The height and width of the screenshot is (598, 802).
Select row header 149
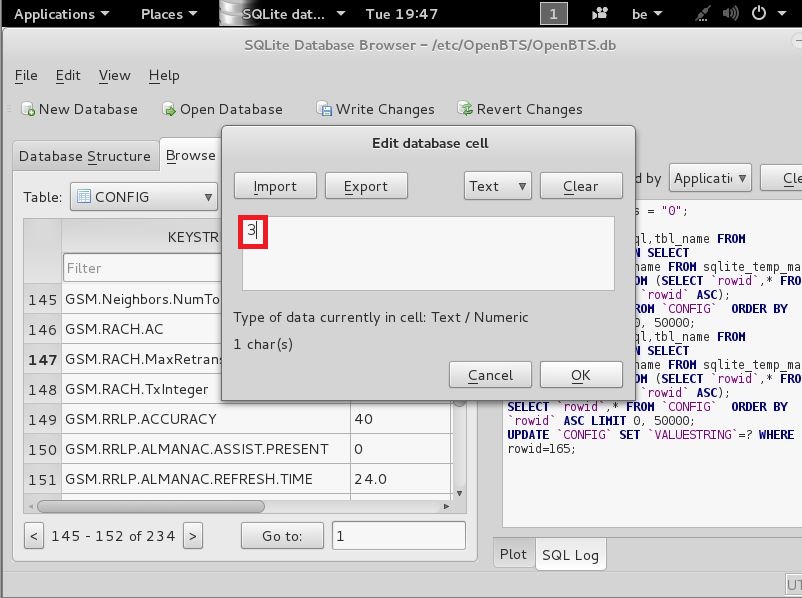coord(42,419)
